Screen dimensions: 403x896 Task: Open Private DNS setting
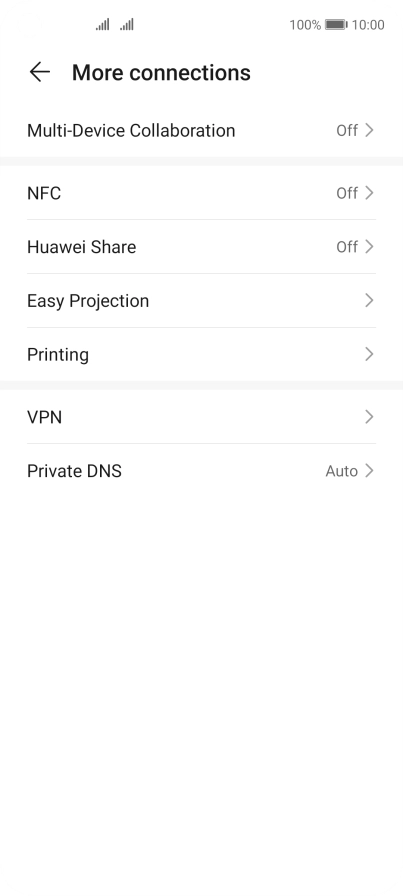[x=201, y=471]
